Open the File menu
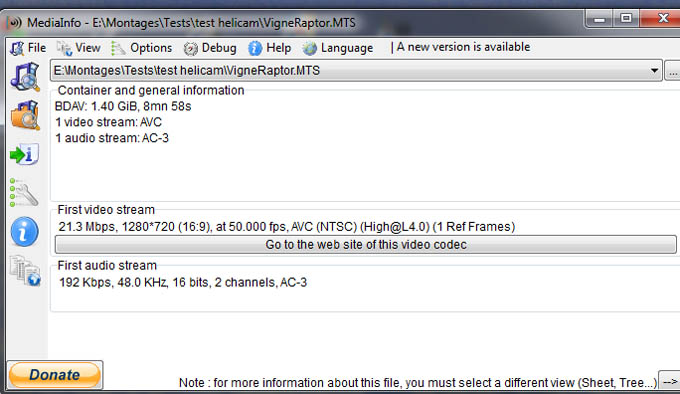Screen dimensions: 680x394 [x=29, y=48]
